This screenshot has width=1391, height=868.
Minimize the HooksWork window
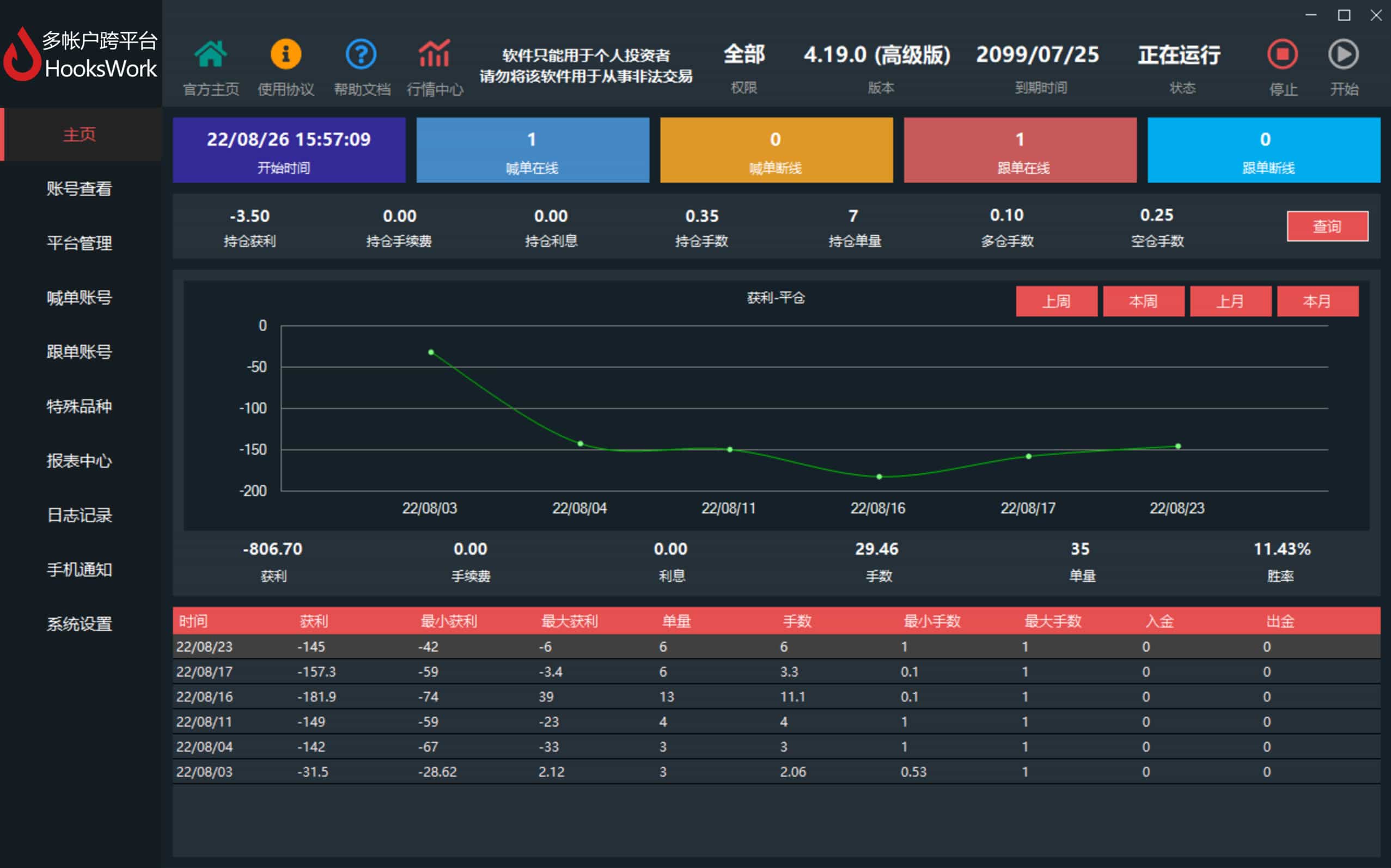pyautogui.click(x=1310, y=15)
